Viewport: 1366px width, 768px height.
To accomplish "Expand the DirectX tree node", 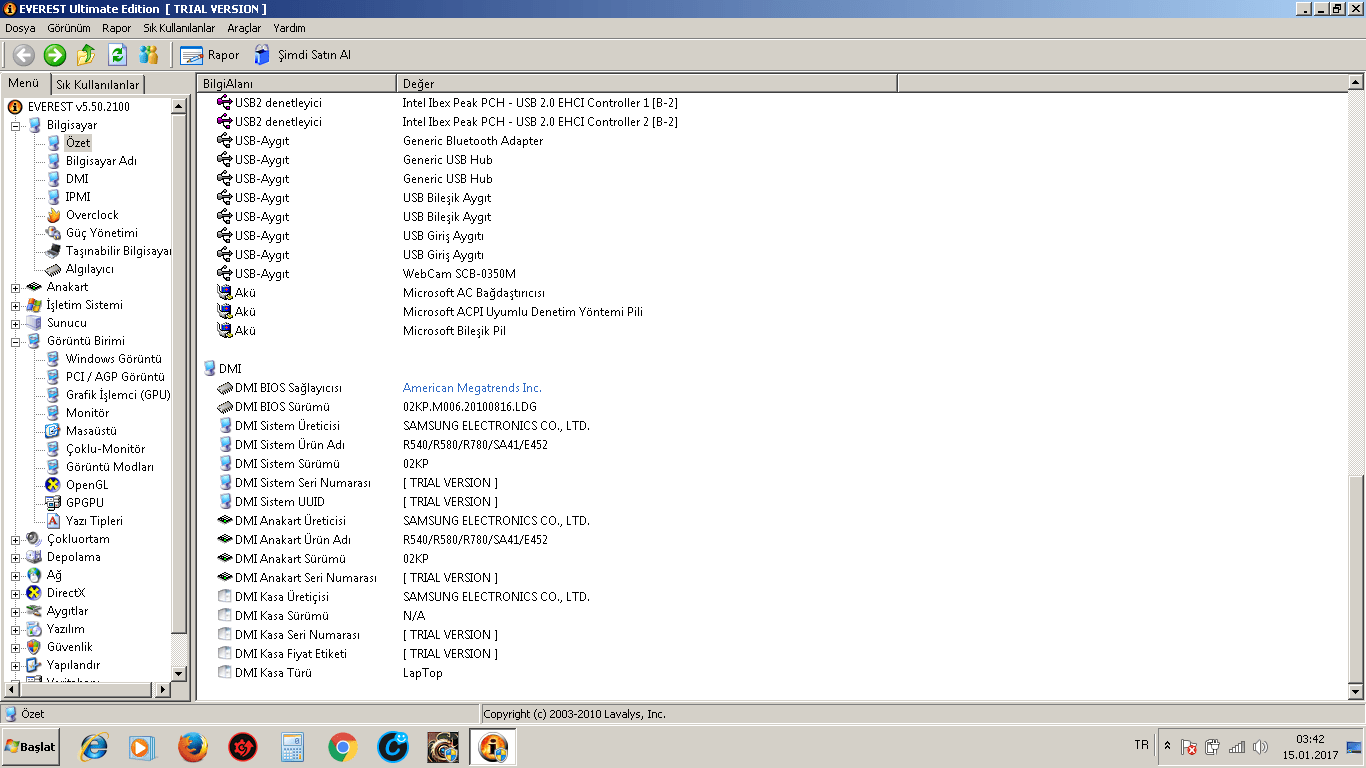I will click(16, 594).
